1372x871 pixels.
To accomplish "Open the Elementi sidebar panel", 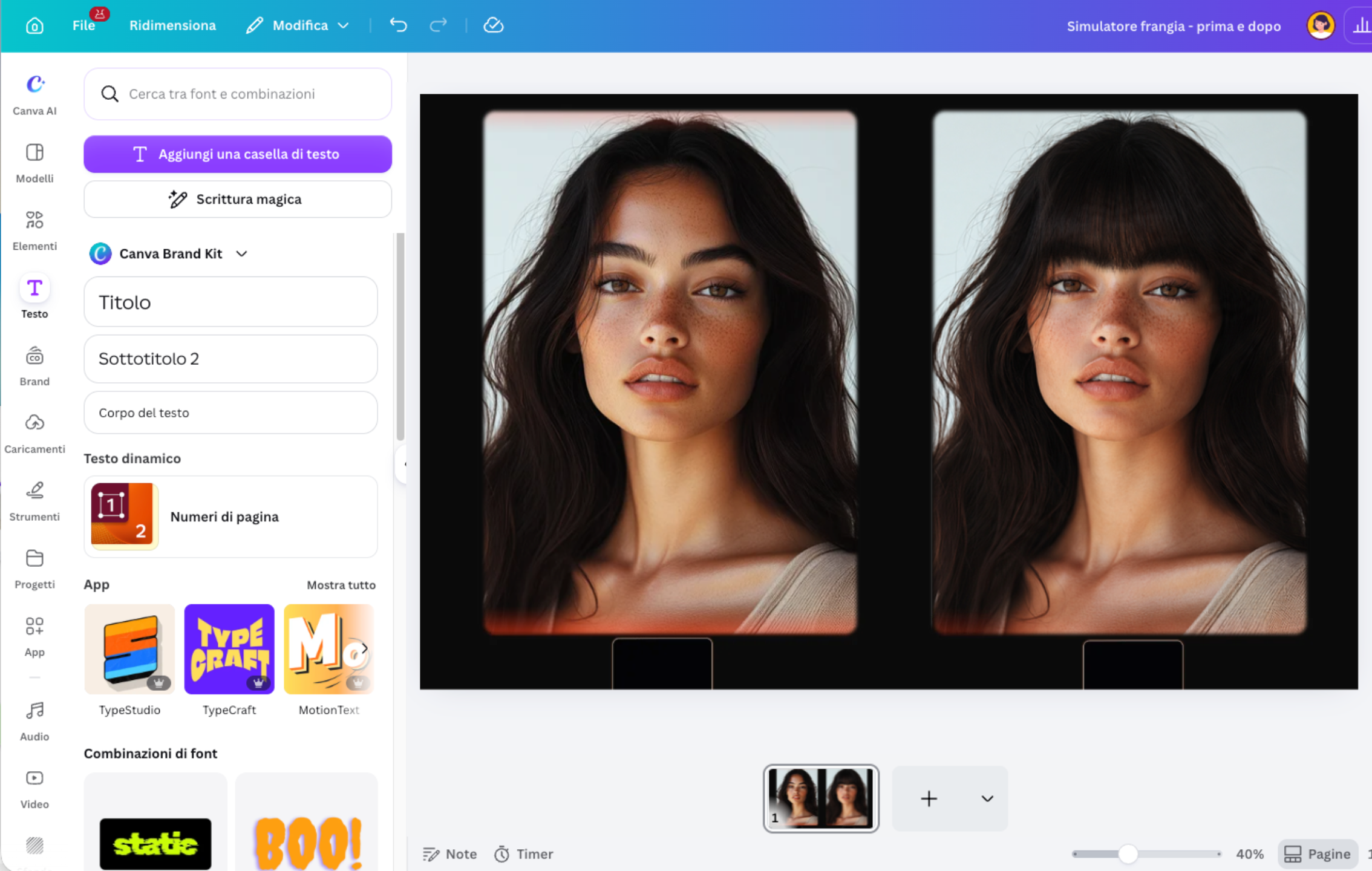I will (34, 230).
